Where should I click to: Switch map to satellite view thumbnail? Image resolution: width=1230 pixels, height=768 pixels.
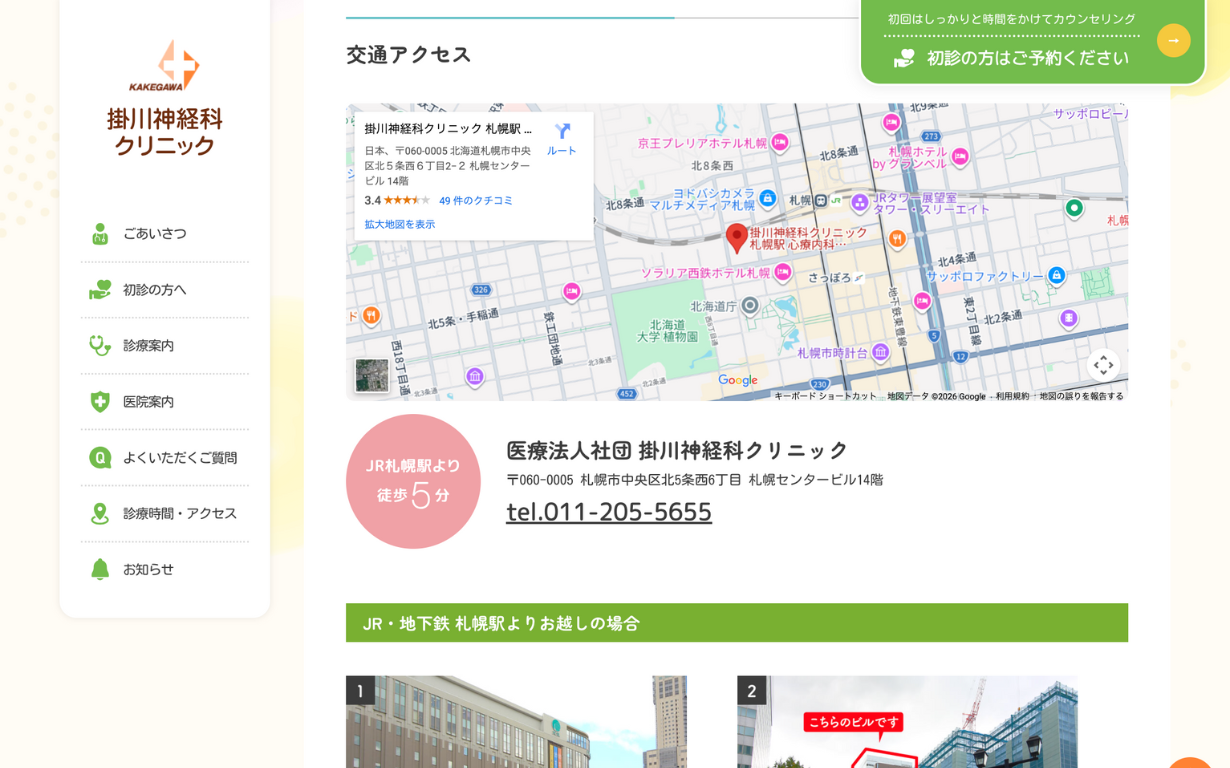(372, 375)
